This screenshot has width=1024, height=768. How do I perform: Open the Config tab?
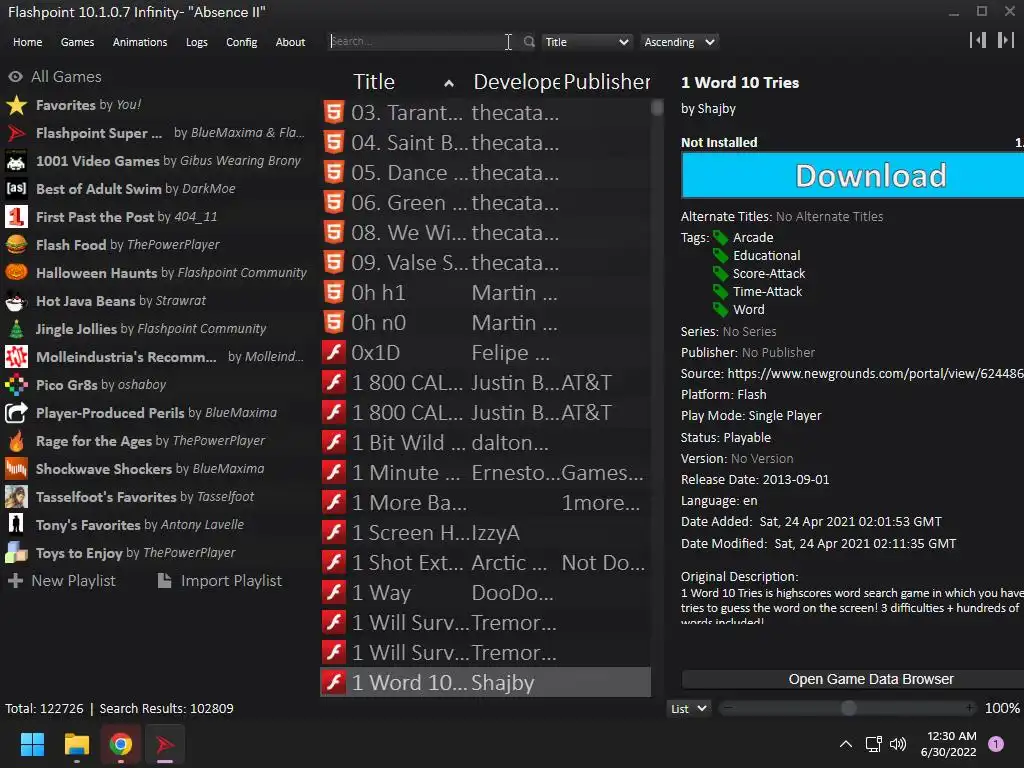[x=242, y=42]
